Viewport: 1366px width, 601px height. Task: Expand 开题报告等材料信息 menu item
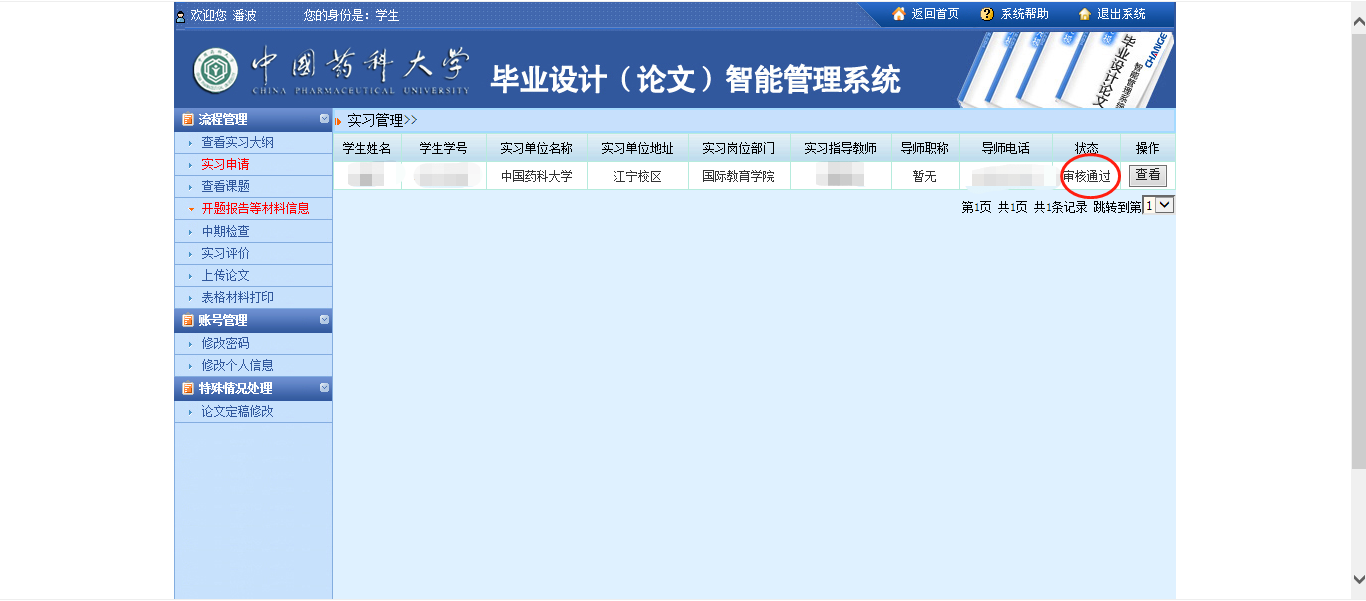(x=255, y=209)
